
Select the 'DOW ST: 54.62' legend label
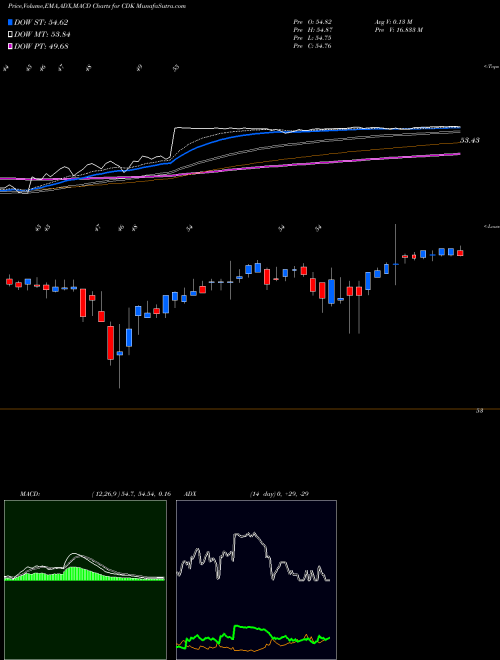[41, 22]
